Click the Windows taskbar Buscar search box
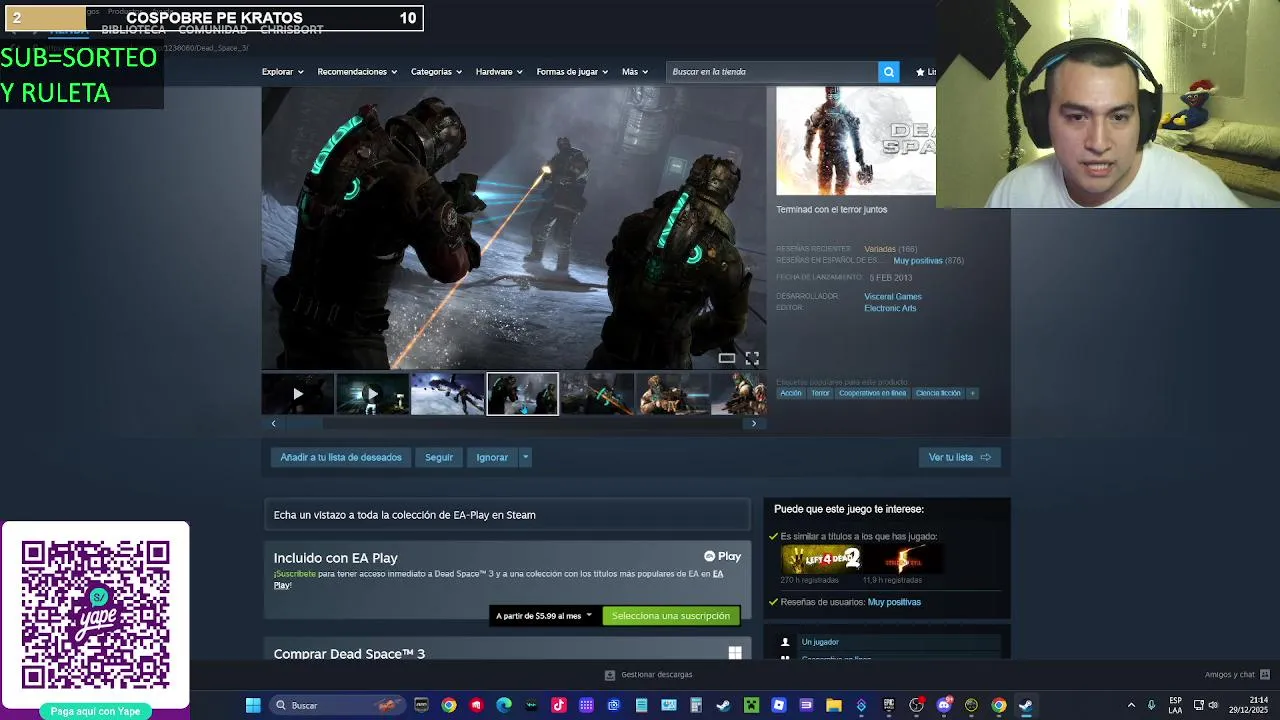Viewport: 1280px width, 720px height. click(x=337, y=705)
